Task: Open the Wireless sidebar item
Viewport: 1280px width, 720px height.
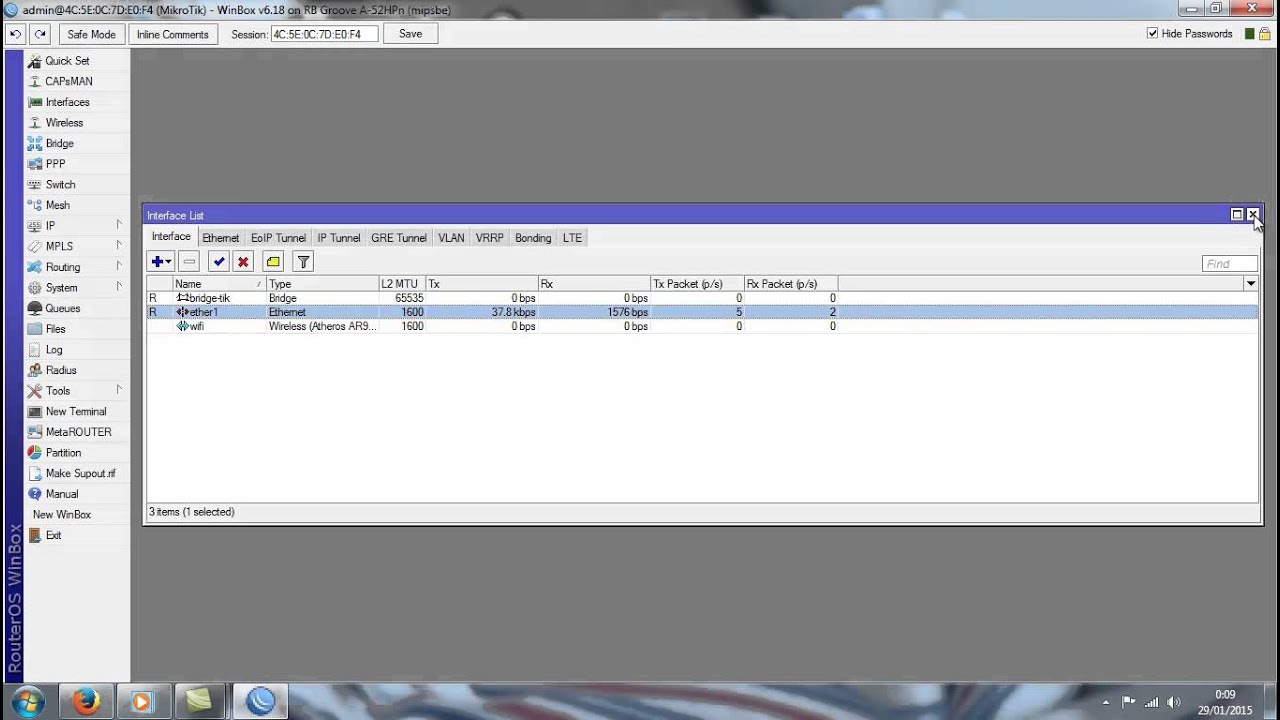Action: click(64, 123)
